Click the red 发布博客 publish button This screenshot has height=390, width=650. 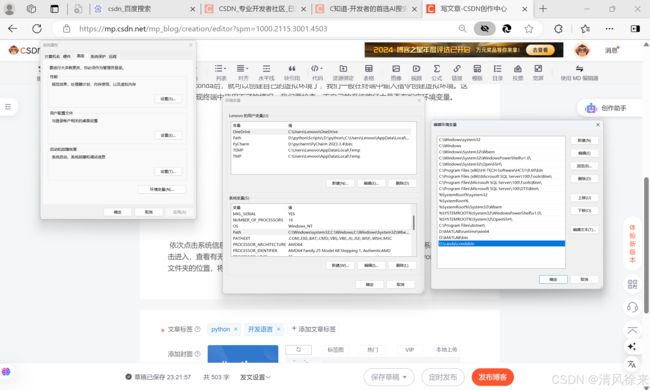click(492, 377)
